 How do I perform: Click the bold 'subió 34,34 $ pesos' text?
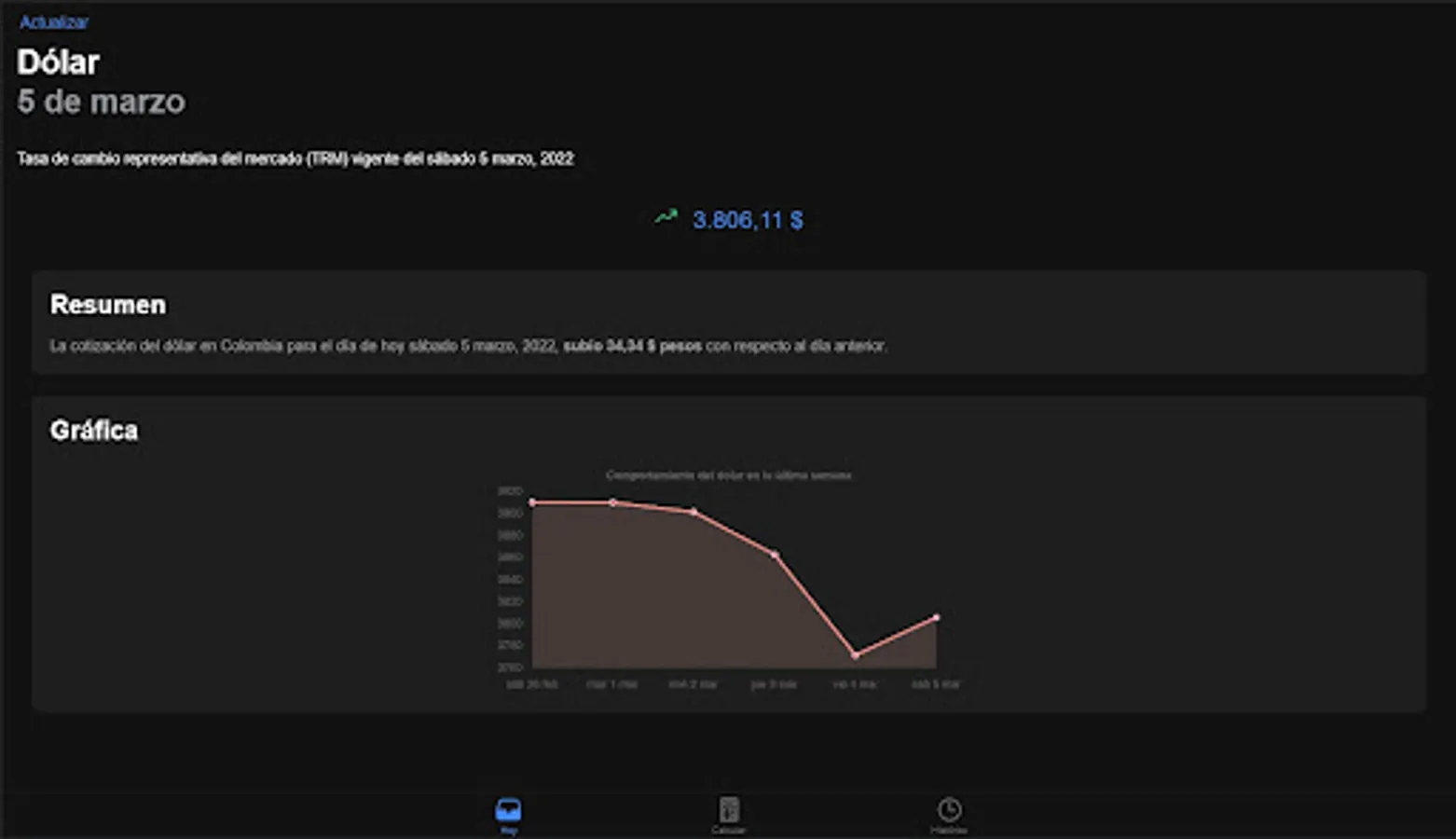tap(632, 346)
